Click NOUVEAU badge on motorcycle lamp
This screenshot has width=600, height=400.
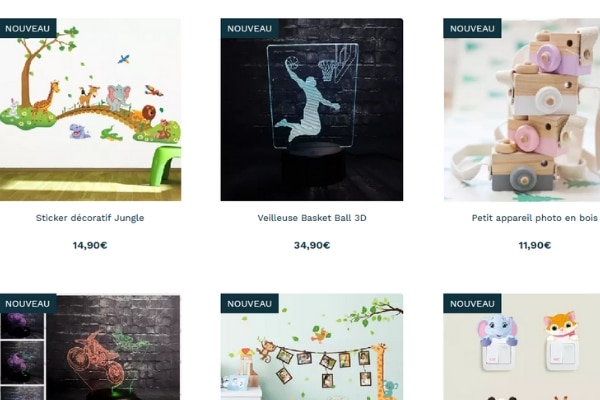coord(28,304)
